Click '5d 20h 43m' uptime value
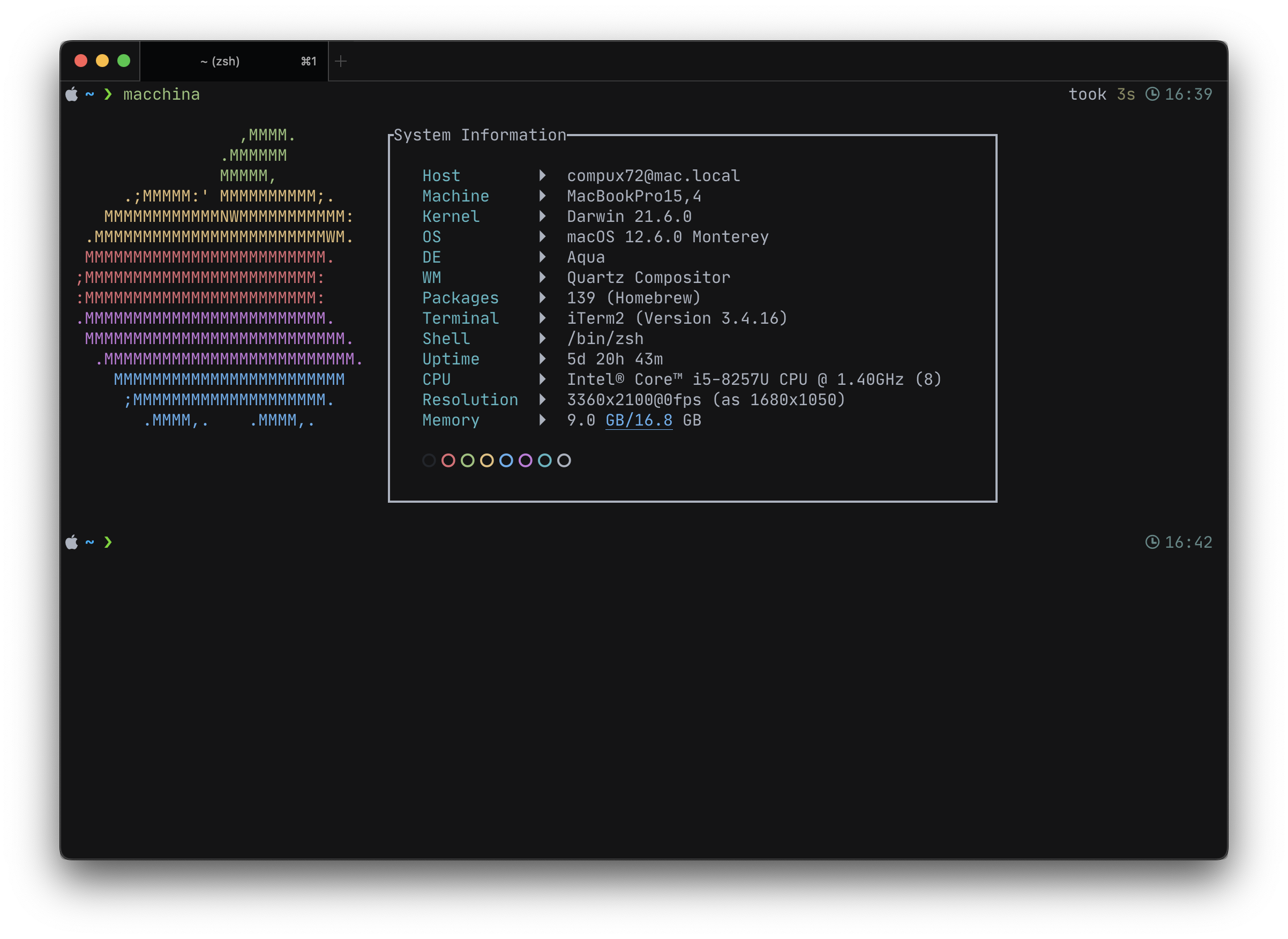Image resolution: width=1288 pixels, height=939 pixels. (615, 359)
